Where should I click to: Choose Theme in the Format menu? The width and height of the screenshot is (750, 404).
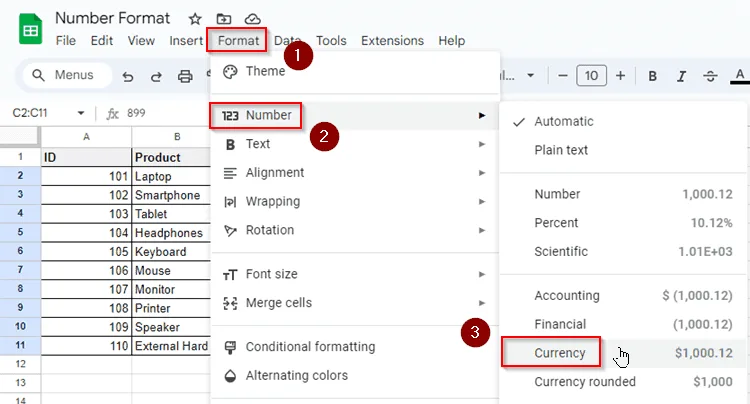[355, 71]
